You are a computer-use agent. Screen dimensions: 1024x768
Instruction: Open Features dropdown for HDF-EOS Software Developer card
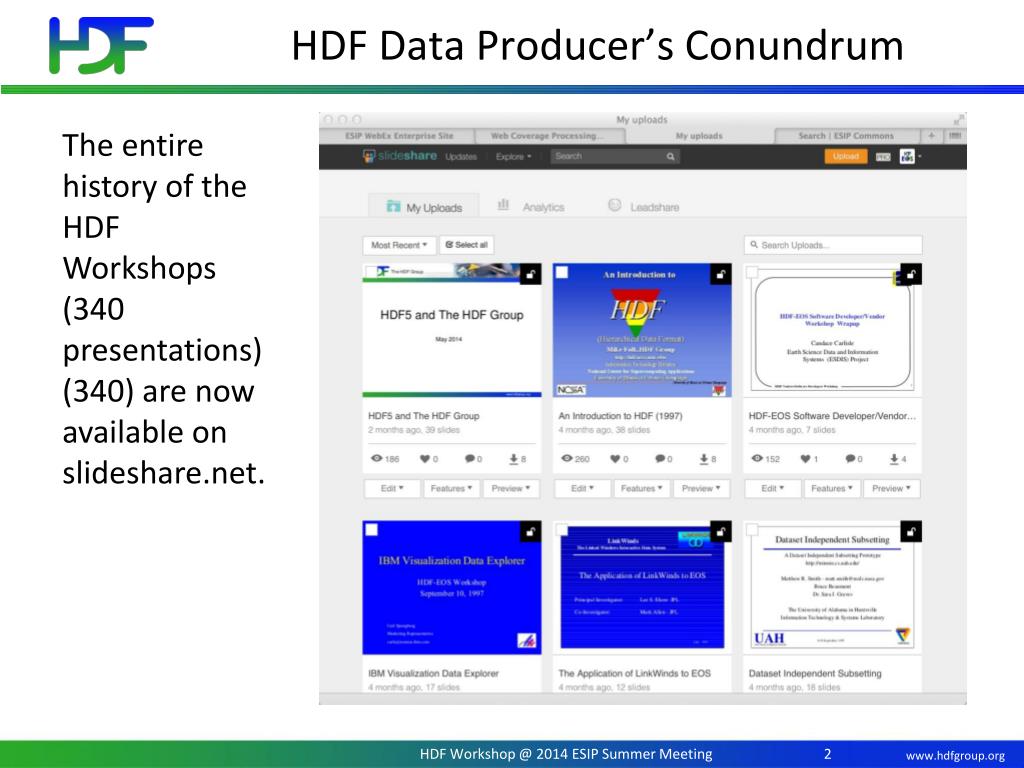click(x=831, y=488)
